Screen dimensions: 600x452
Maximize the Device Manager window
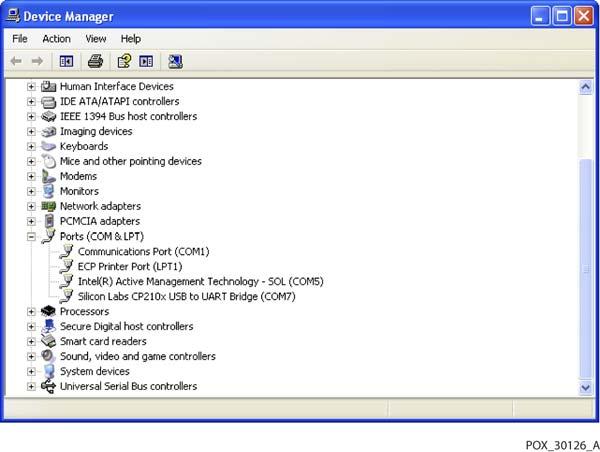click(x=562, y=16)
